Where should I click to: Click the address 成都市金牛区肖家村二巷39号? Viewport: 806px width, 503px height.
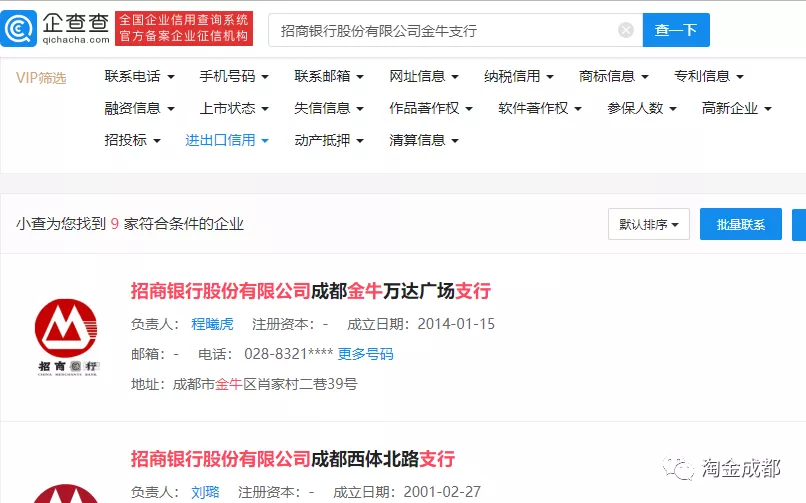click(x=265, y=384)
